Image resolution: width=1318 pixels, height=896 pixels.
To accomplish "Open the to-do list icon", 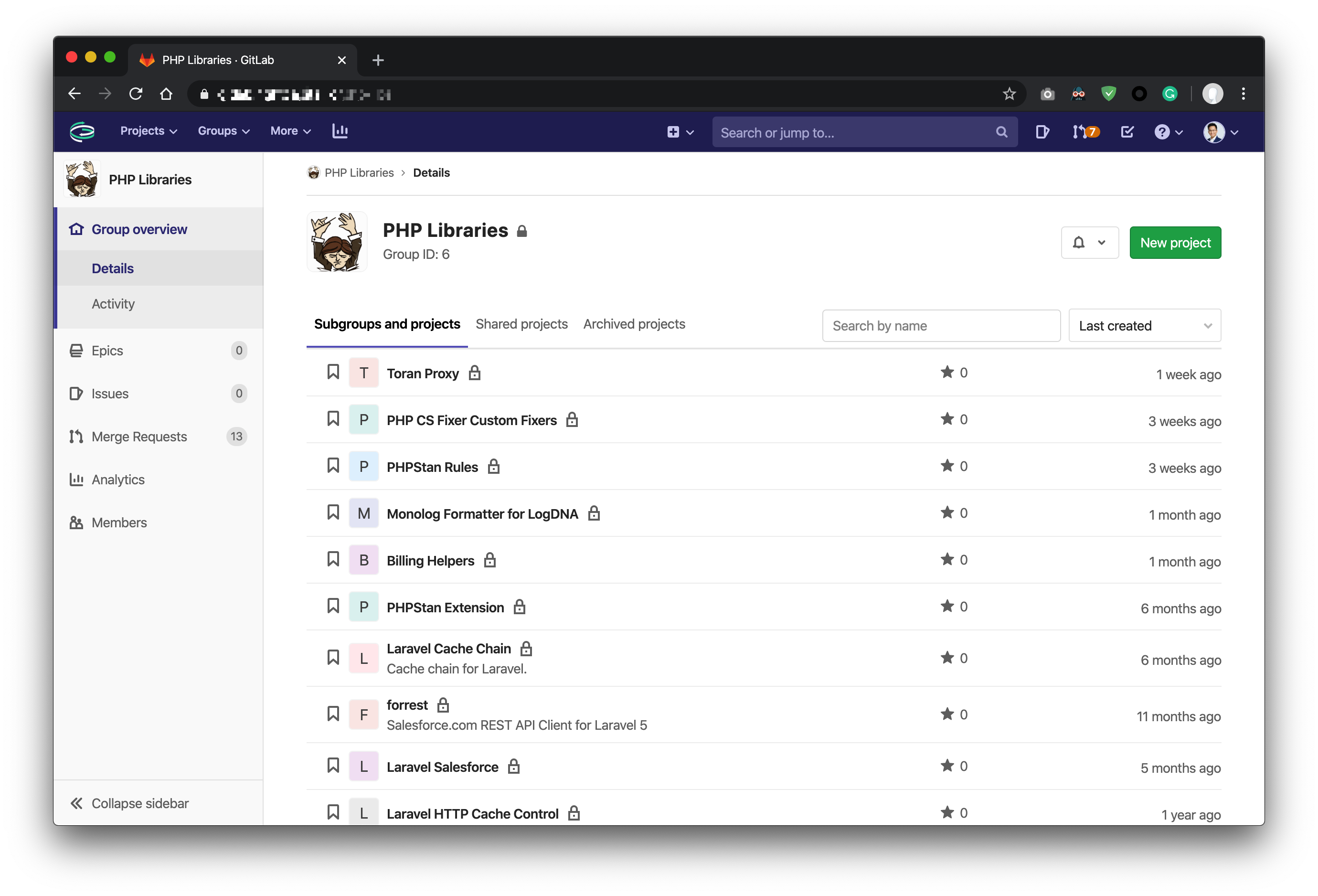I will pos(1127,131).
